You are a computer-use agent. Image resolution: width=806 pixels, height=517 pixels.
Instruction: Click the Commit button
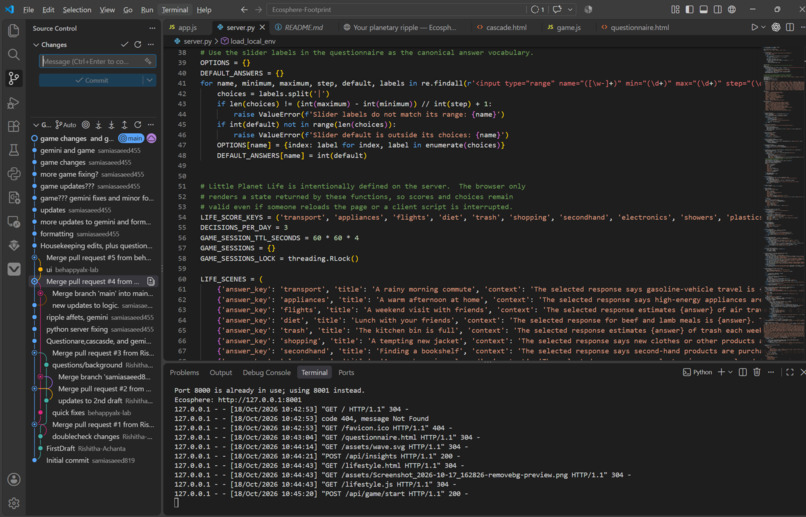(91, 80)
